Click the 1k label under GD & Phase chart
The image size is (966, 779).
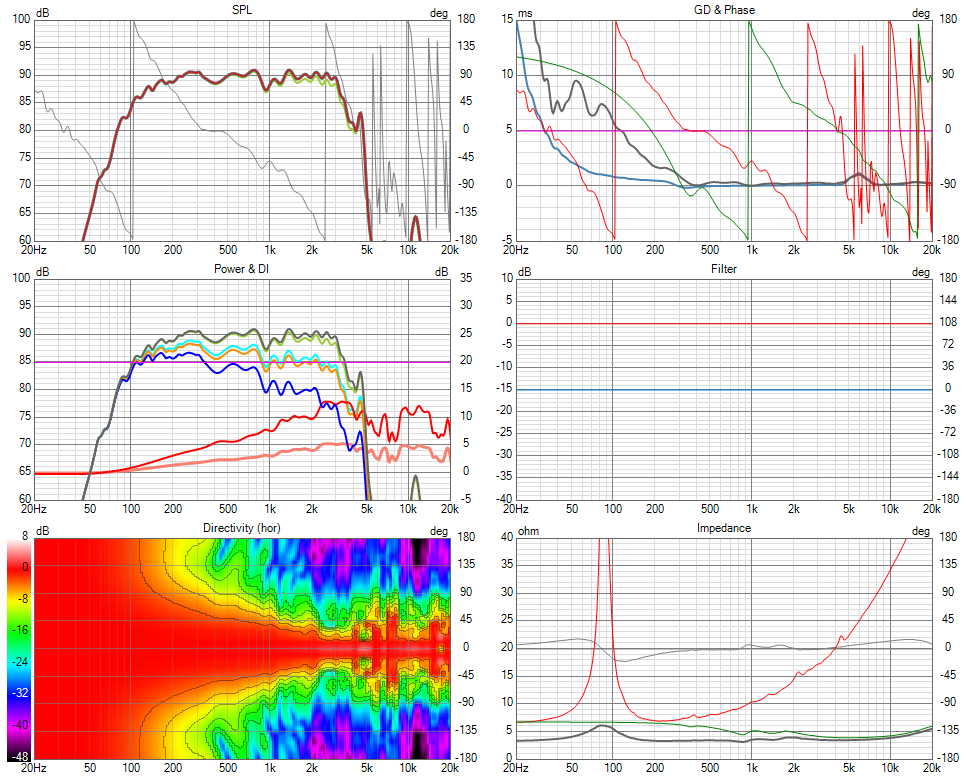(x=752, y=250)
